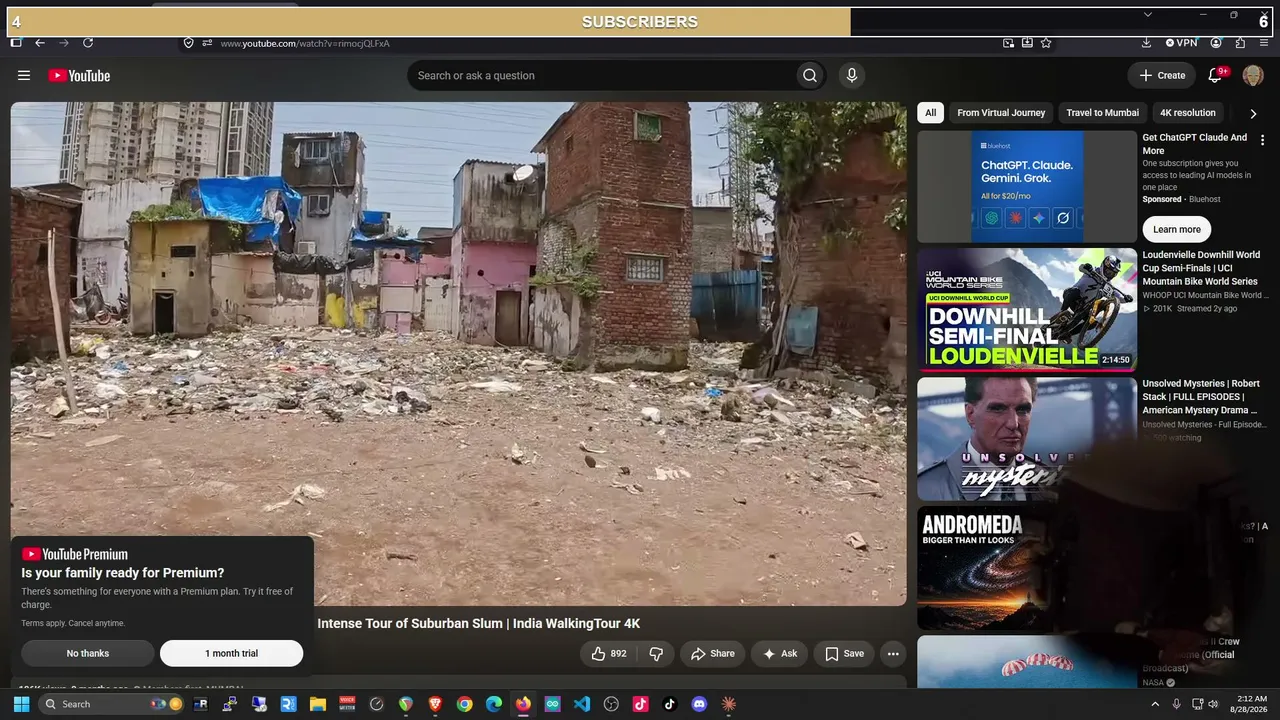Image resolution: width=1280 pixels, height=720 pixels.
Task: Open the account avatar menu
Action: tap(1253, 75)
